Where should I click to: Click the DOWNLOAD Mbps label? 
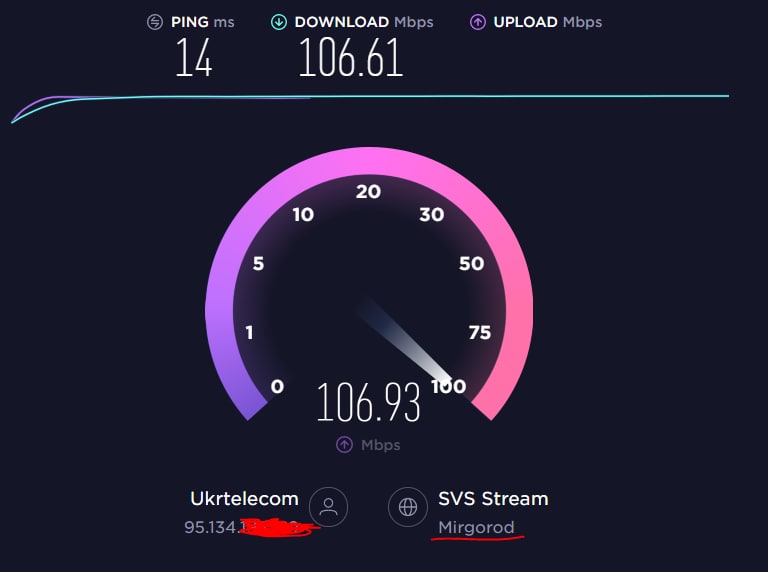(364, 22)
